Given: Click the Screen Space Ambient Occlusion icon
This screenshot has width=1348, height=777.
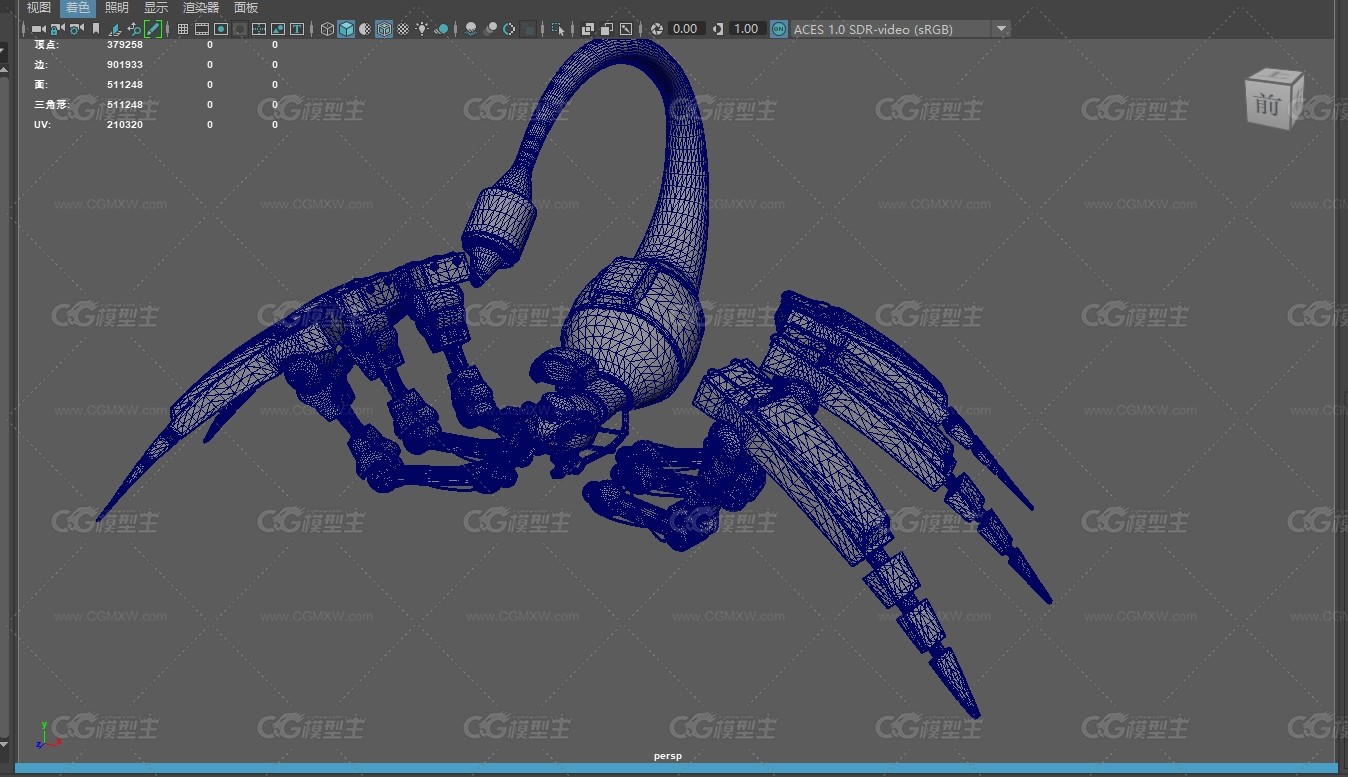Looking at the screenshot, I should (471, 29).
